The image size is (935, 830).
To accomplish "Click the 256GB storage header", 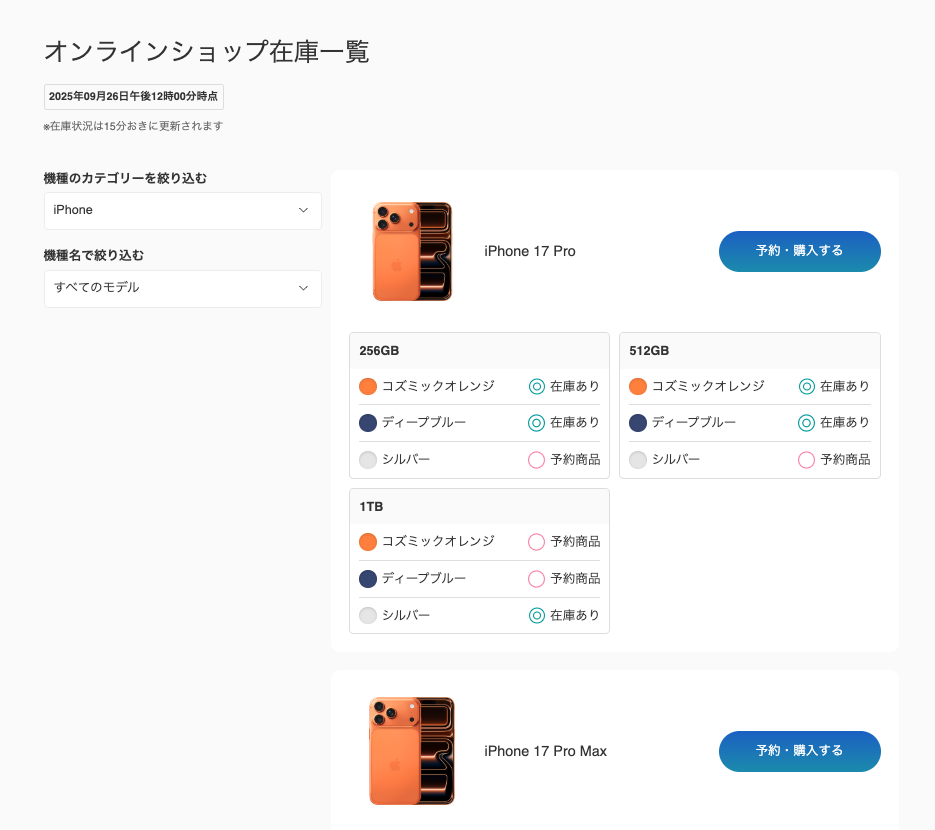I will click(x=479, y=351).
